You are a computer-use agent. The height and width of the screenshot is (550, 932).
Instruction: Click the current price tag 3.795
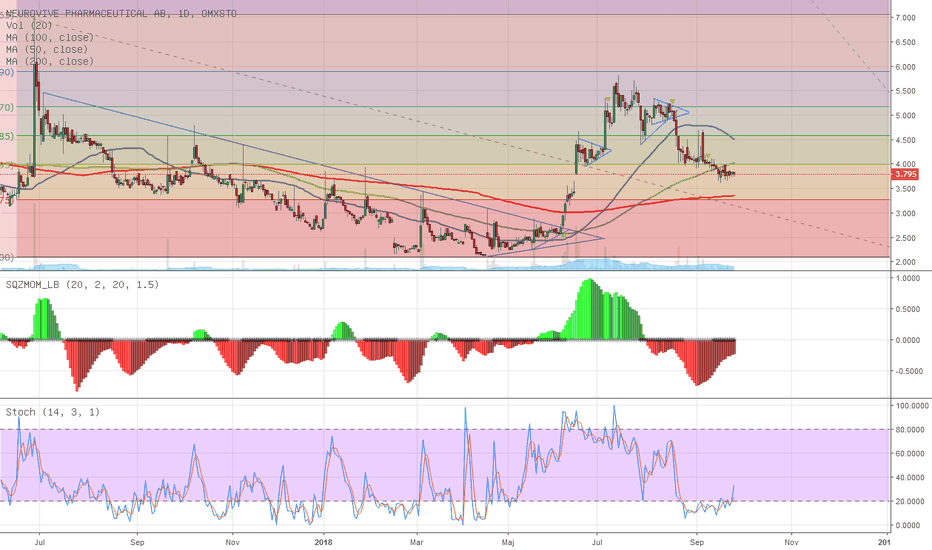coord(905,174)
